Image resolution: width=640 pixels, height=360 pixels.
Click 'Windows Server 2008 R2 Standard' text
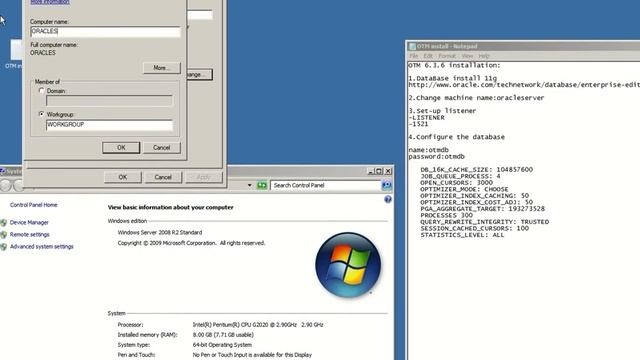[x=160, y=233]
